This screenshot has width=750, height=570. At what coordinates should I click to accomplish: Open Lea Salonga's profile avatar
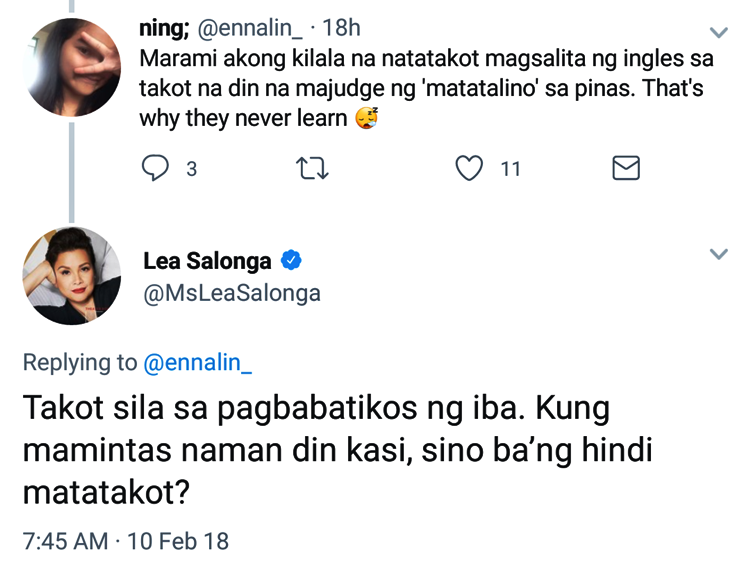[70, 276]
